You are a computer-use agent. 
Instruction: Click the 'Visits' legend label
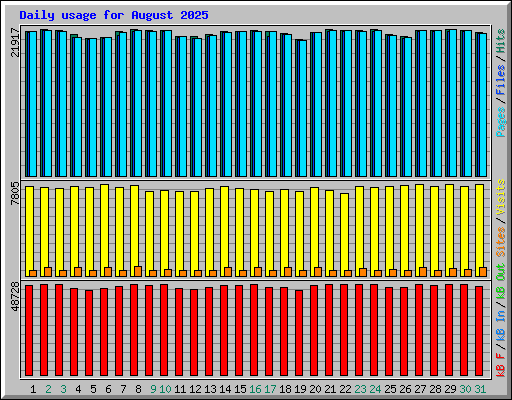tap(500, 197)
